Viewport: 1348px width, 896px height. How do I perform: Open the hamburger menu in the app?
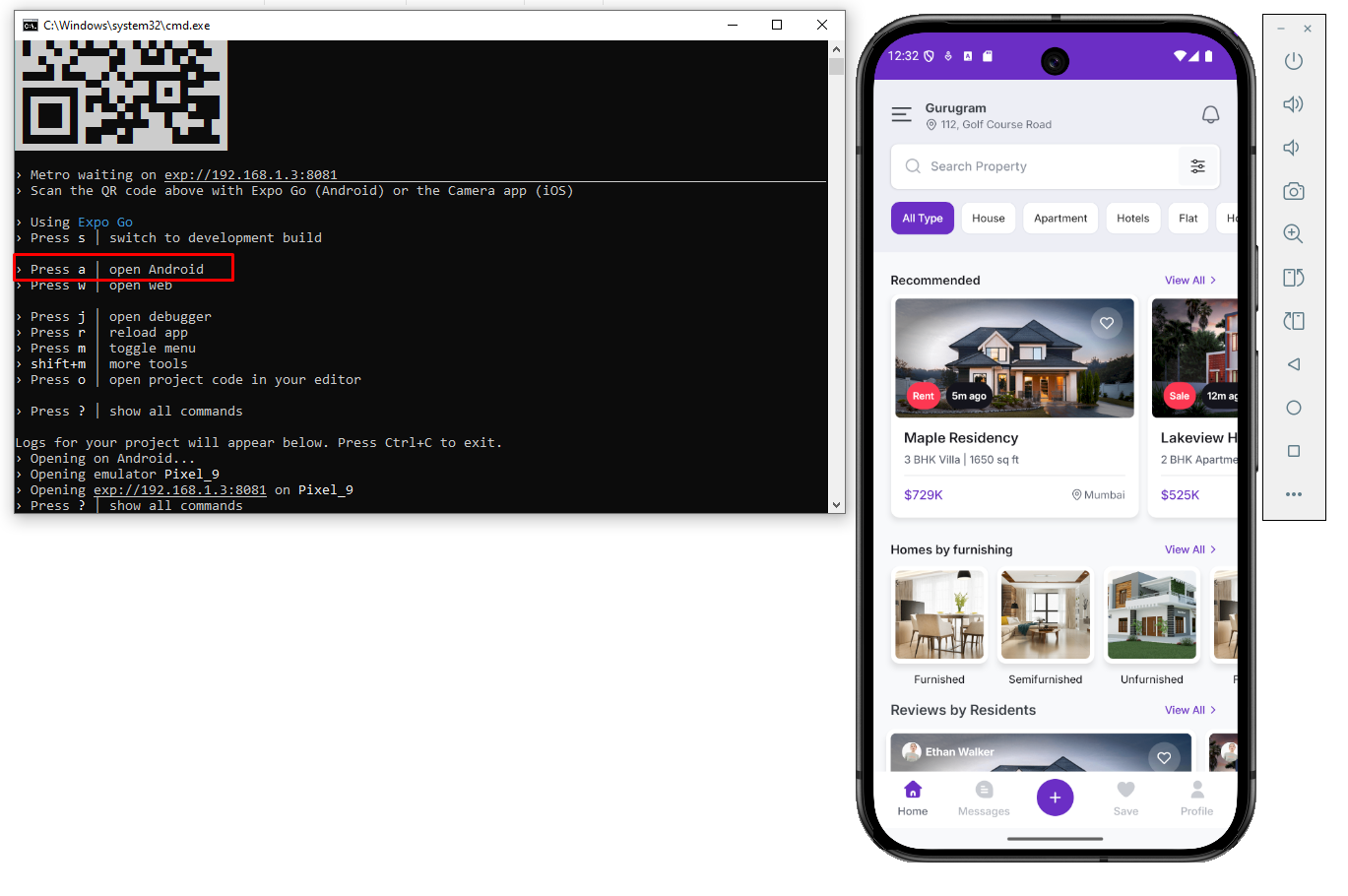pos(901,115)
